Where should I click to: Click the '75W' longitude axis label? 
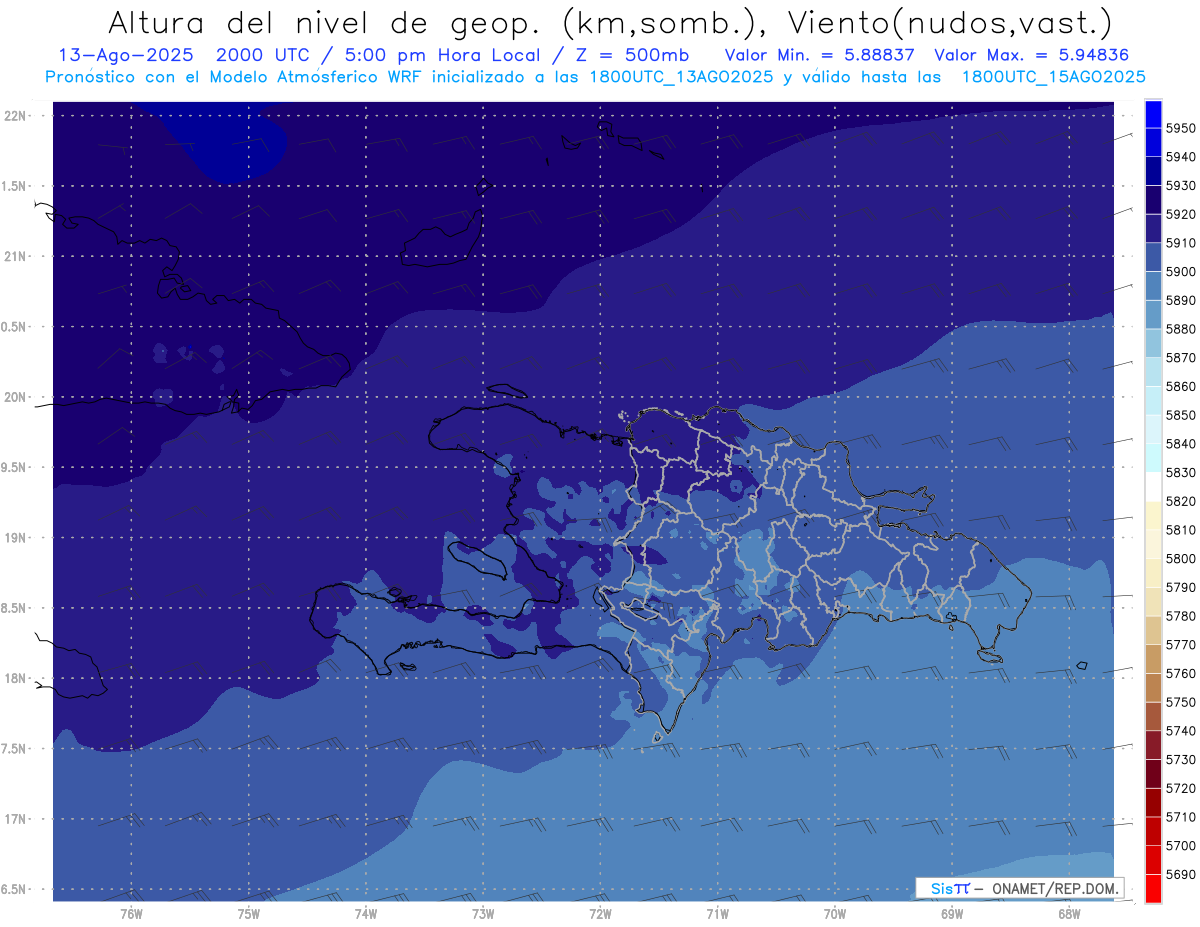tap(249, 914)
